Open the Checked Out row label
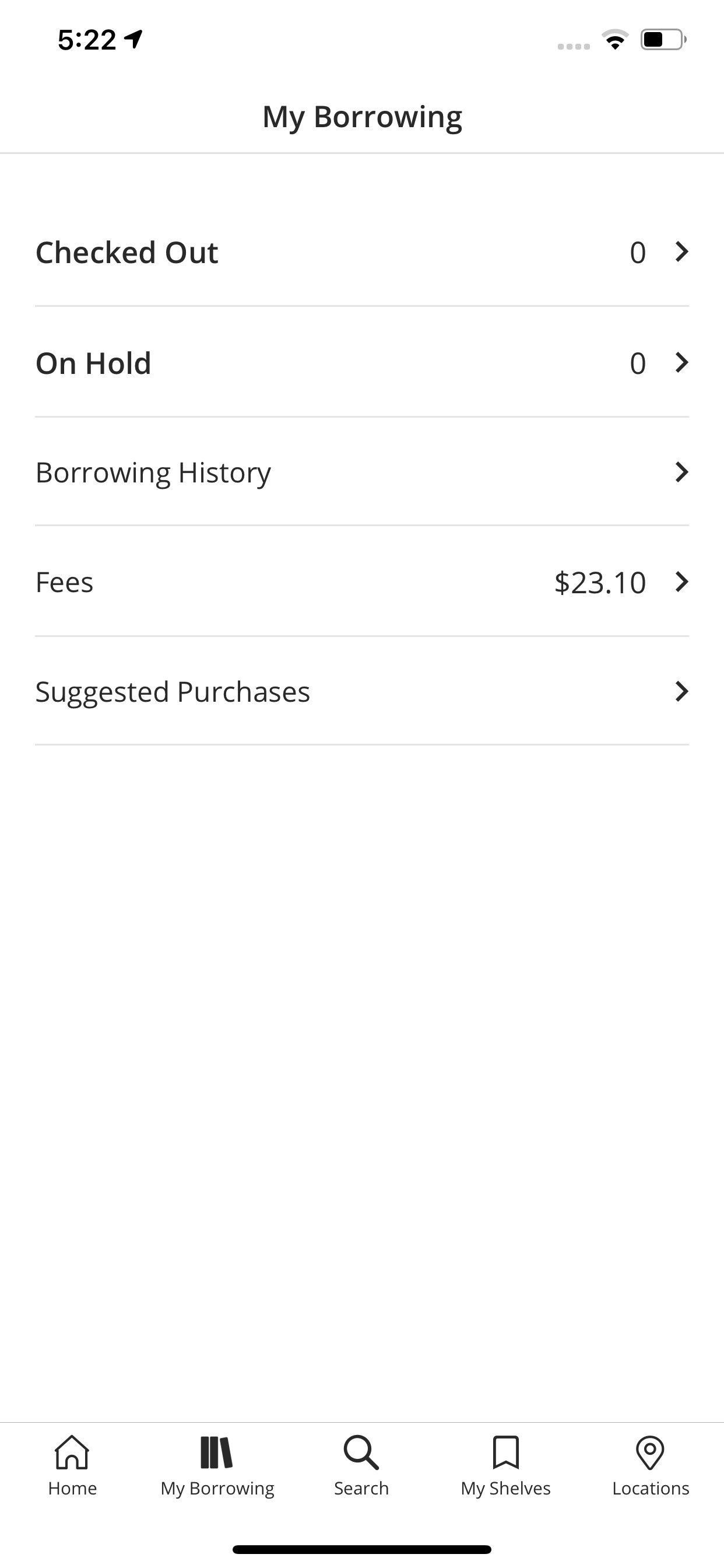The image size is (724, 1568). pos(126,252)
